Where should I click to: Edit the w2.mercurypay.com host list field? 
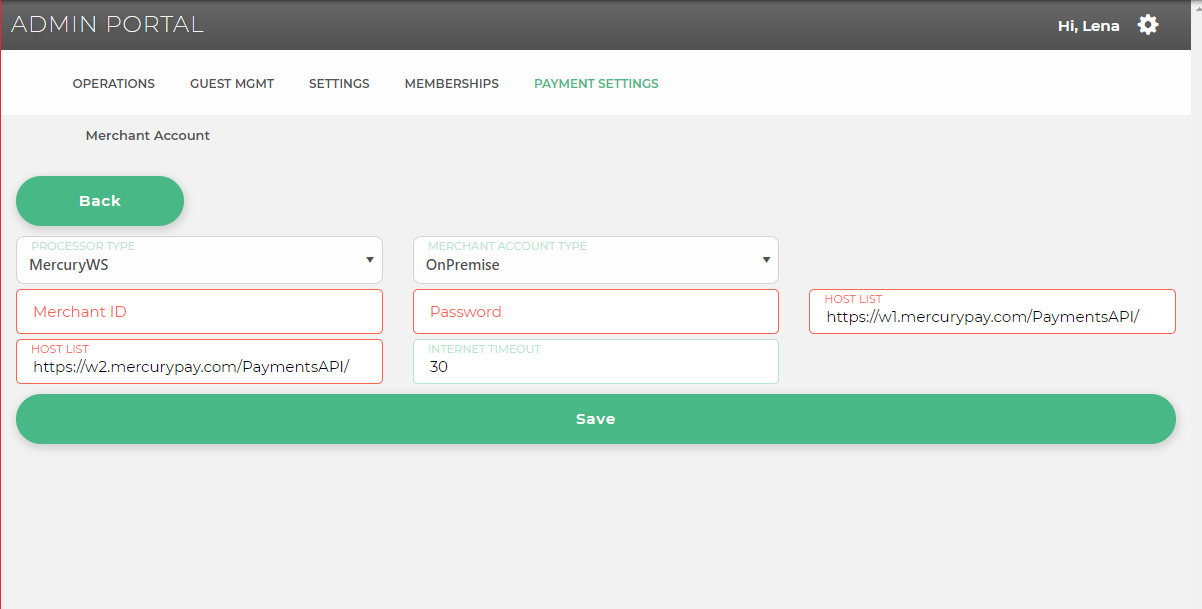(x=199, y=362)
